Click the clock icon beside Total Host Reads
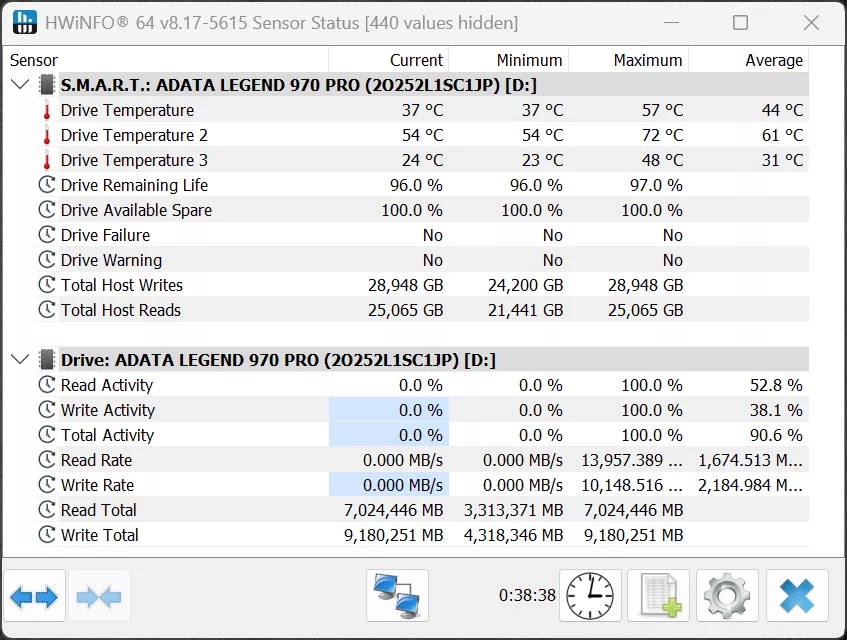Screen dimensions: 847x640 click(47, 309)
